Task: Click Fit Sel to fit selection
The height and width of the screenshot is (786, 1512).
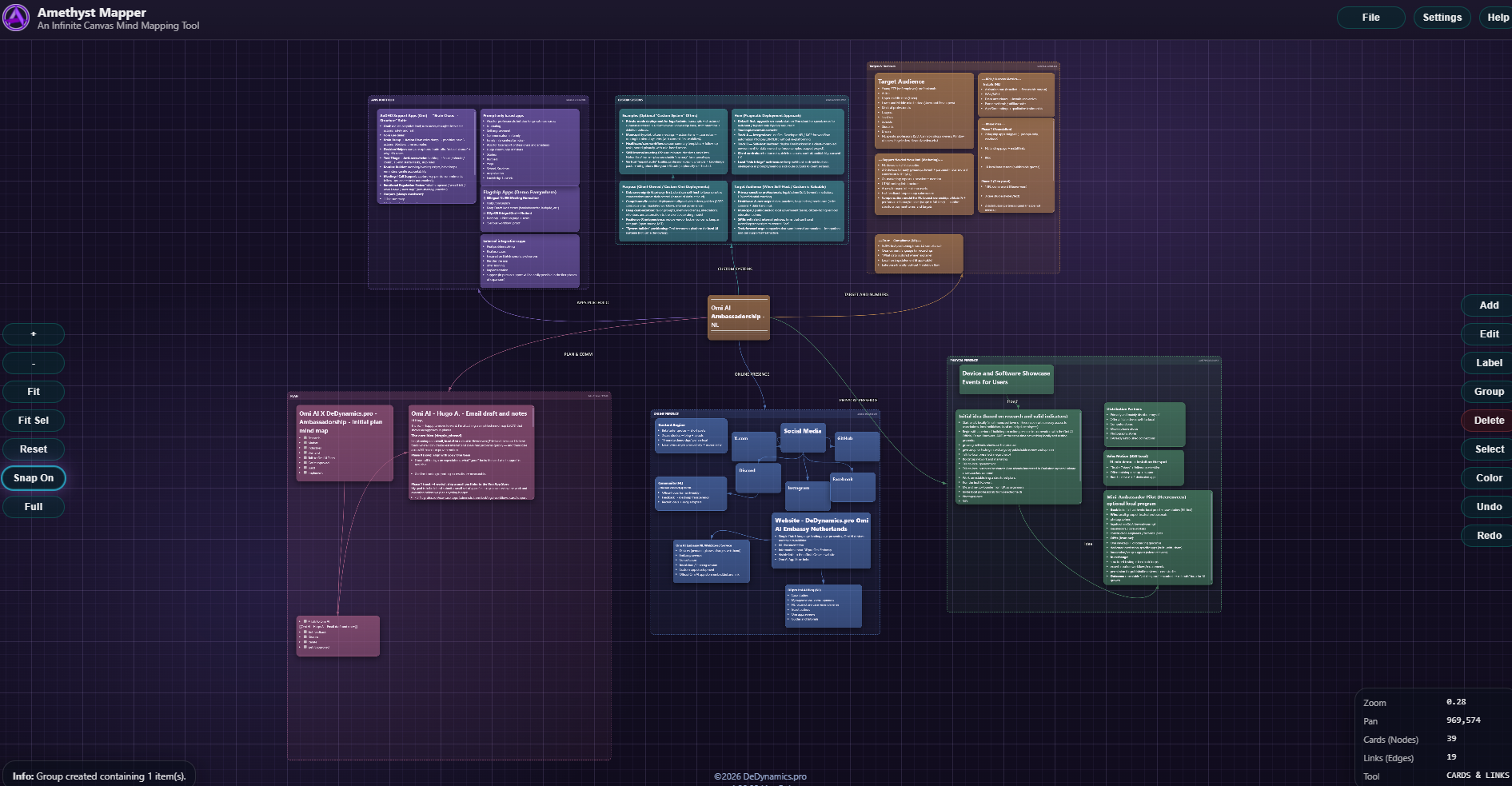Action: (x=34, y=421)
